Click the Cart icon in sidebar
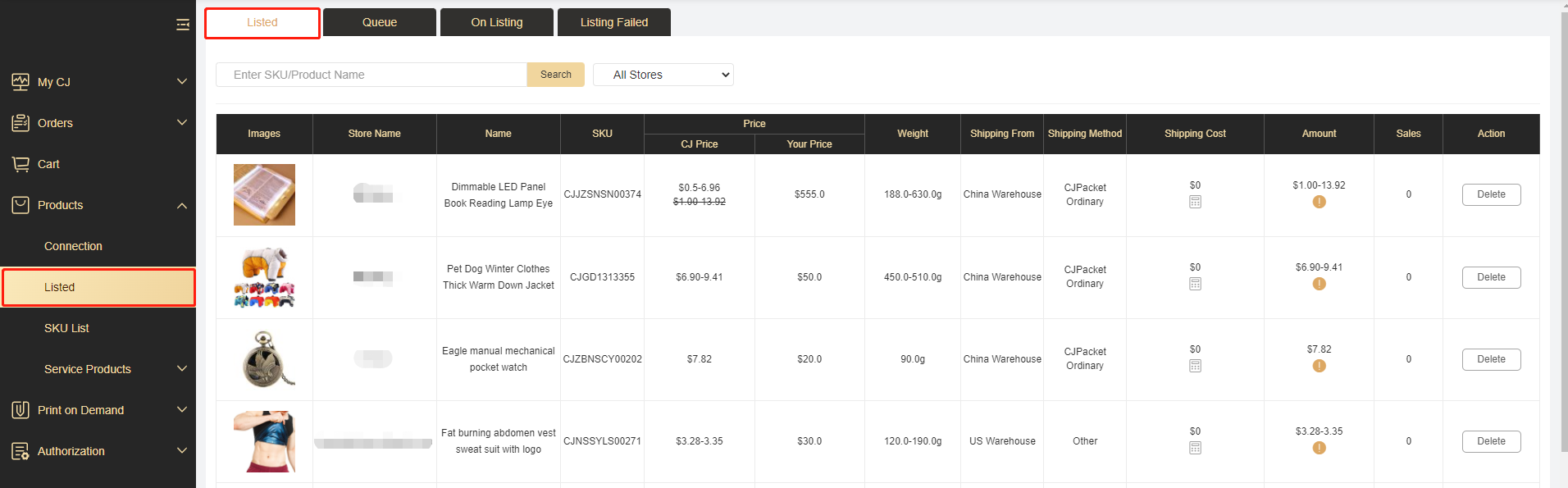The height and width of the screenshot is (488, 1568). coord(21,164)
